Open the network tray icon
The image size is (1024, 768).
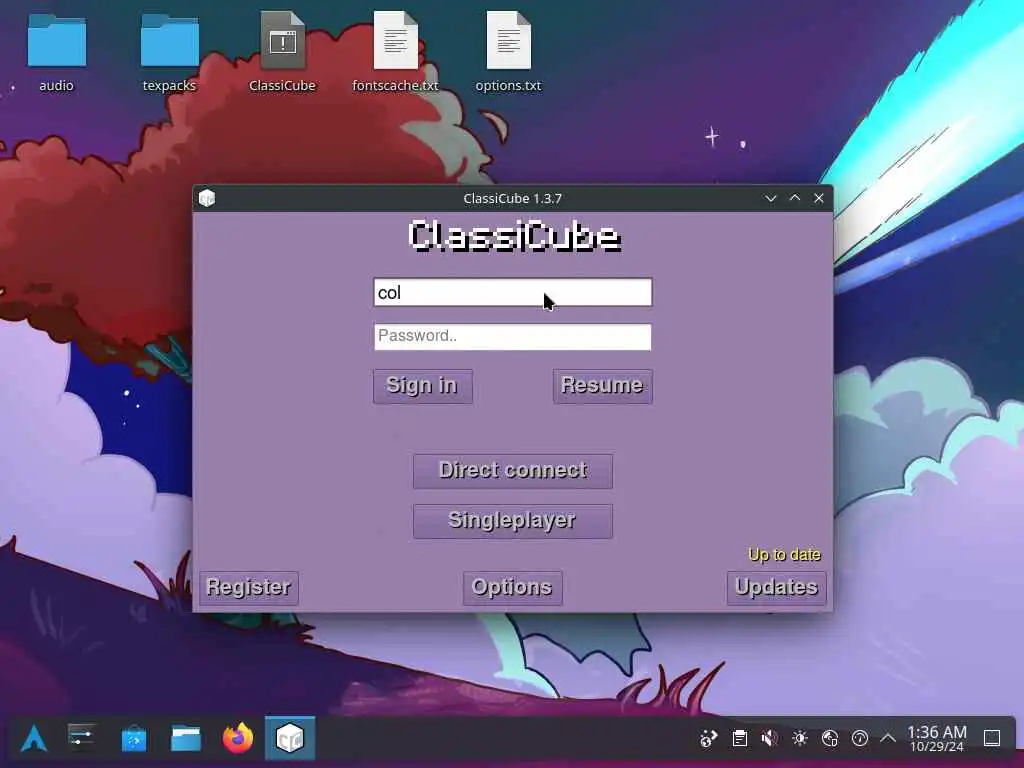pyautogui.click(x=829, y=739)
